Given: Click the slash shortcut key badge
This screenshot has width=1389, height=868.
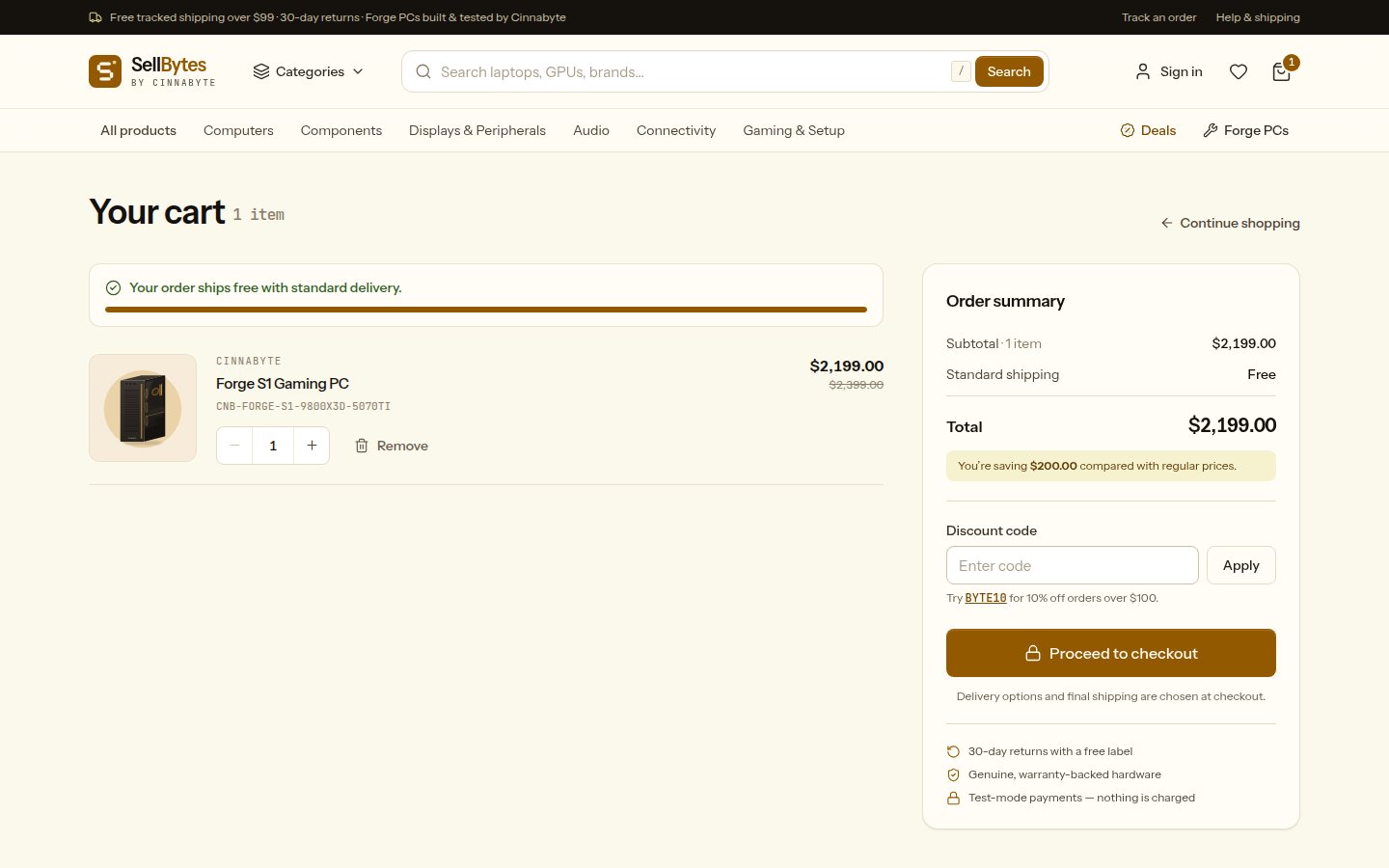Looking at the screenshot, I should click(961, 71).
